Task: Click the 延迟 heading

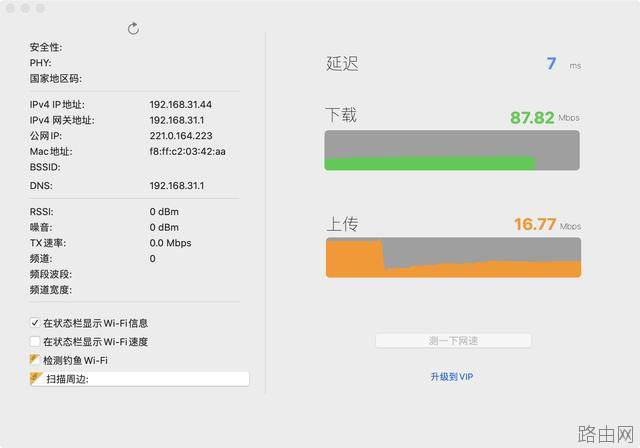Action: (x=342, y=64)
